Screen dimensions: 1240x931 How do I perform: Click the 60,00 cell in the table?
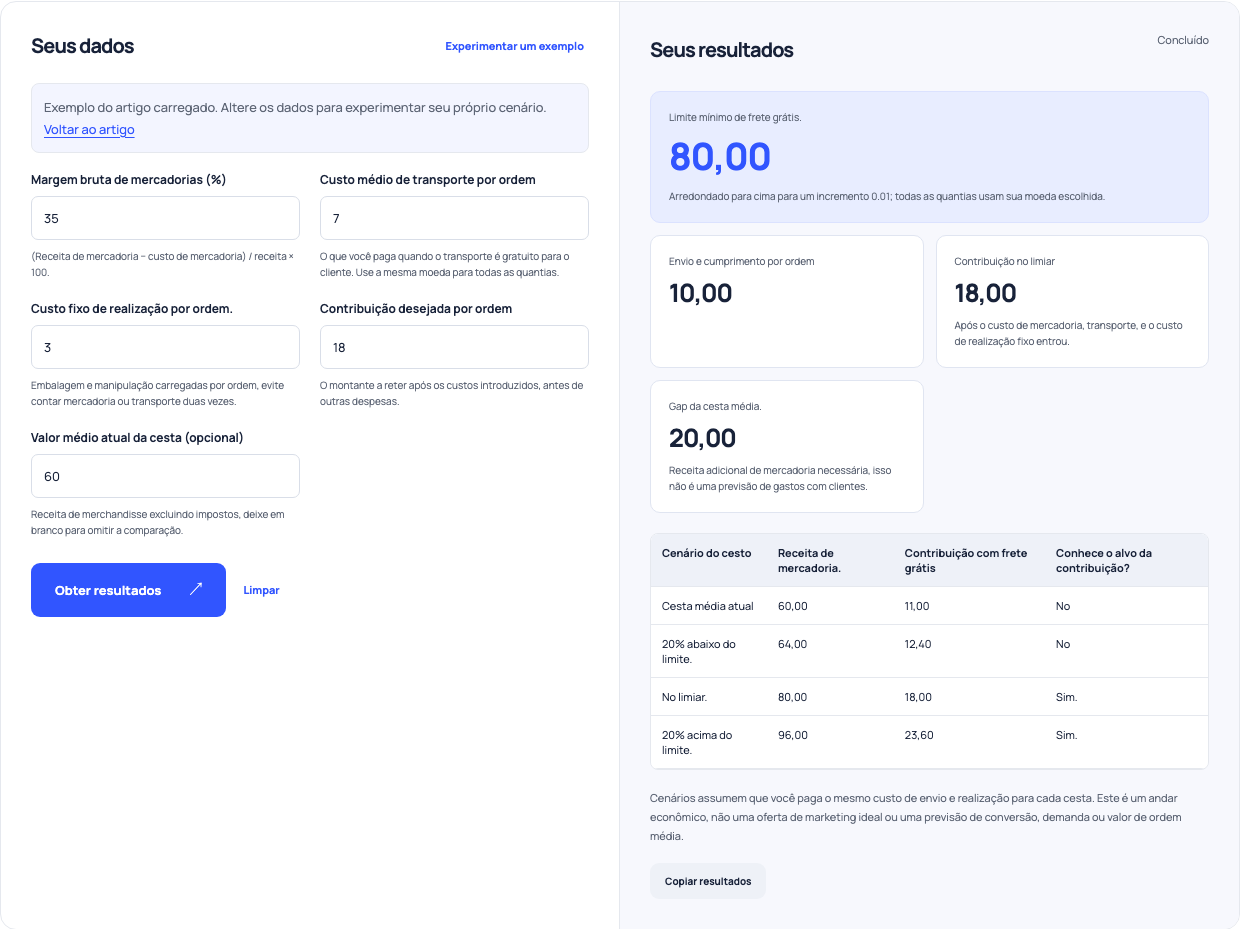(x=793, y=606)
